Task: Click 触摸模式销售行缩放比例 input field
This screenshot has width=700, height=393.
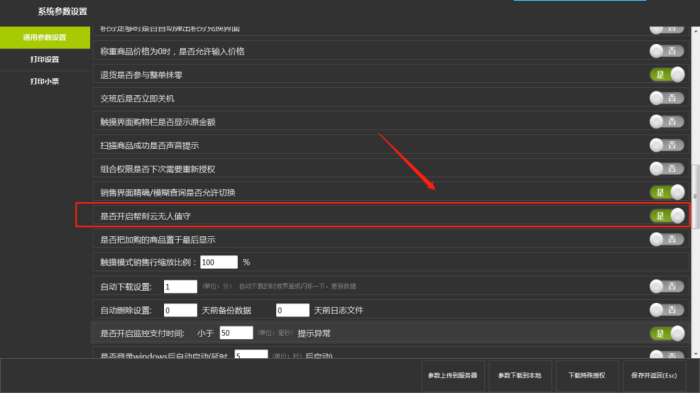Action: point(219,262)
